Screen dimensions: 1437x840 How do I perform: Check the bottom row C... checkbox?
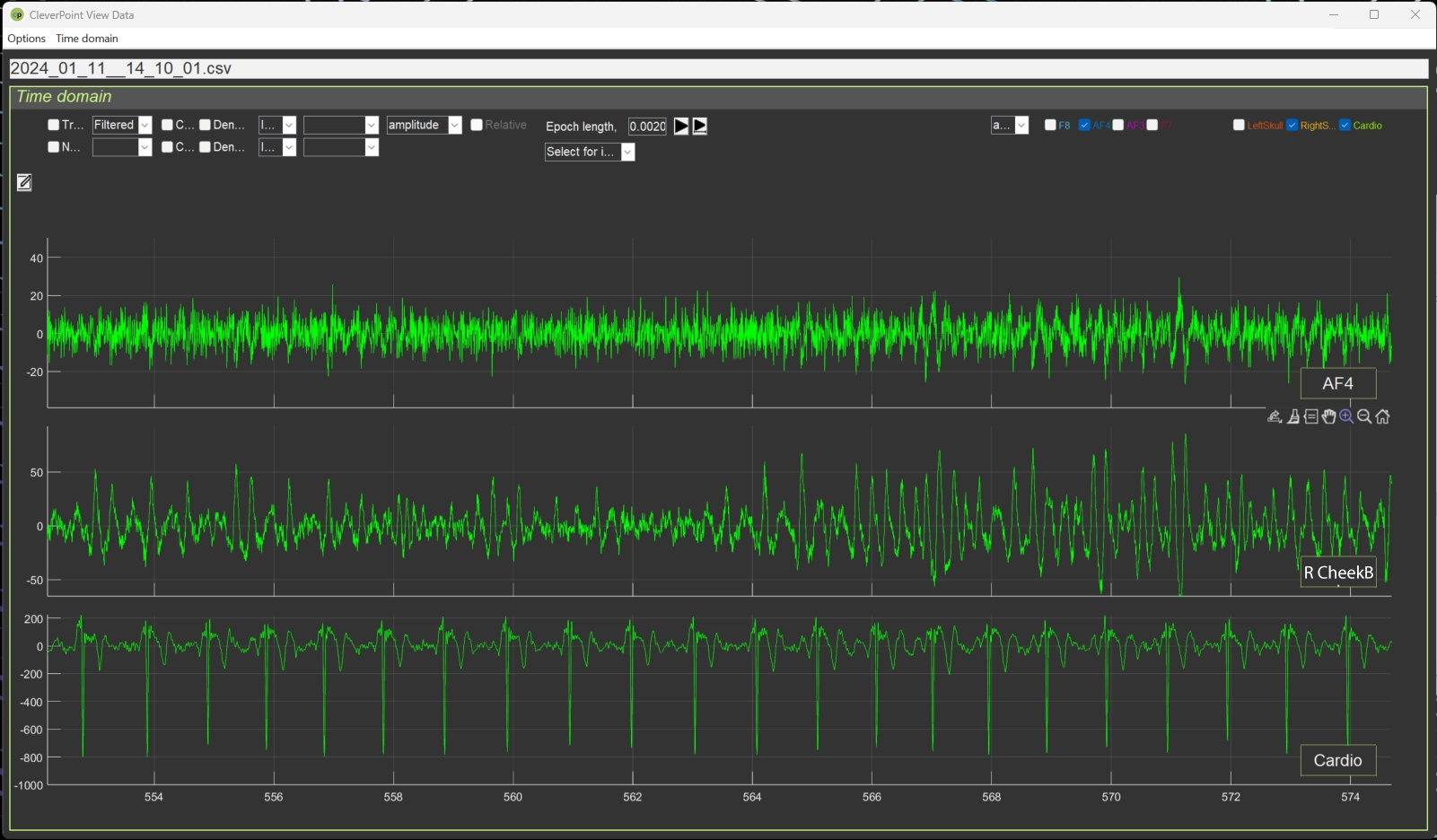(167, 147)
